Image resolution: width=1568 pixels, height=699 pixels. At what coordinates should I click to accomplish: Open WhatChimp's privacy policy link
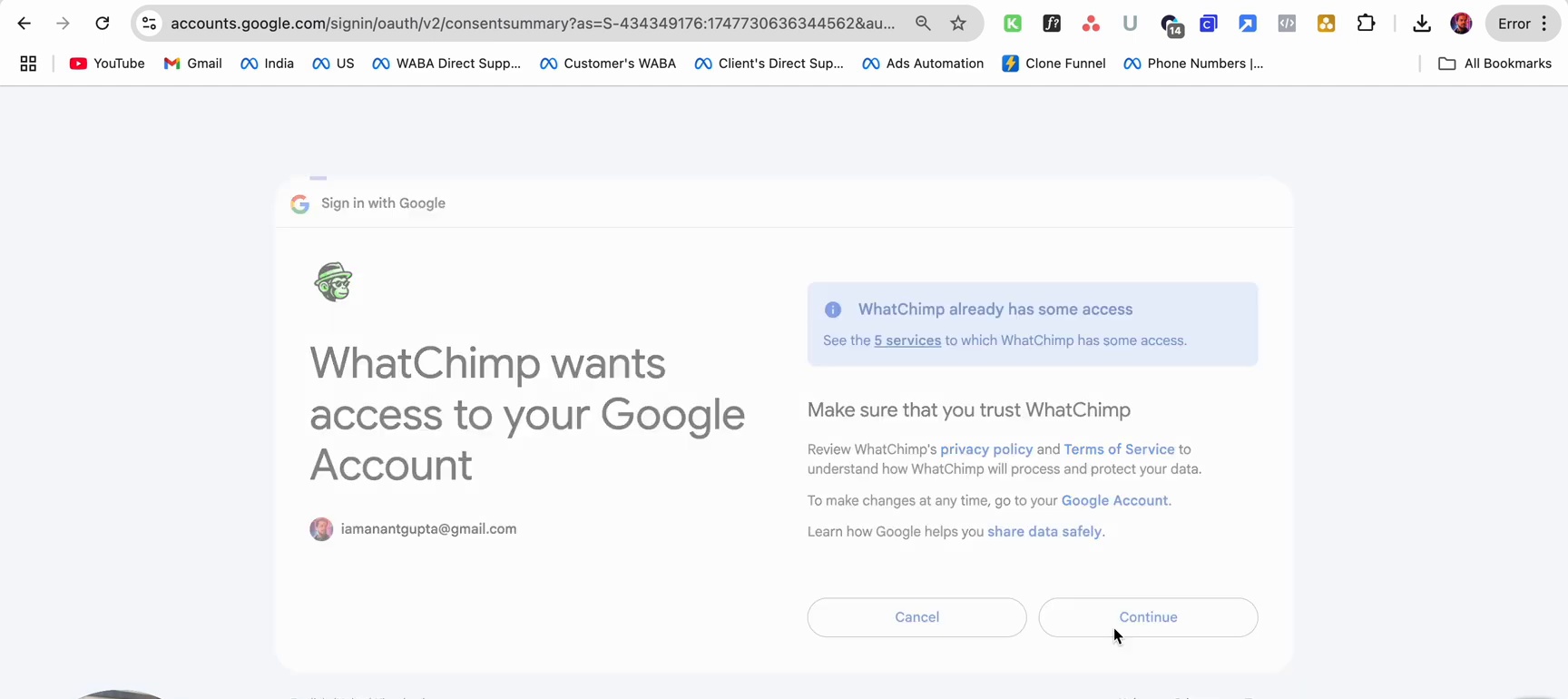[x=986, y=449]
